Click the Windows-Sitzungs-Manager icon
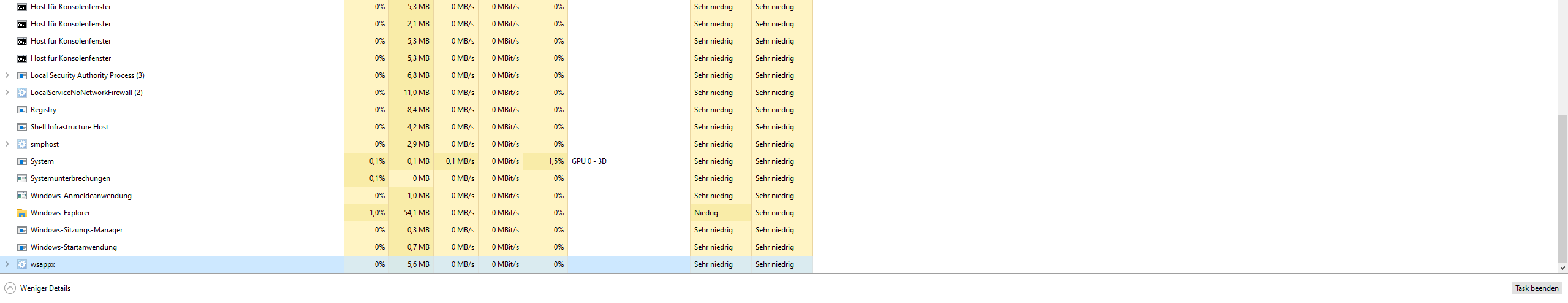 pyautogui.click(x=22, y=230)
